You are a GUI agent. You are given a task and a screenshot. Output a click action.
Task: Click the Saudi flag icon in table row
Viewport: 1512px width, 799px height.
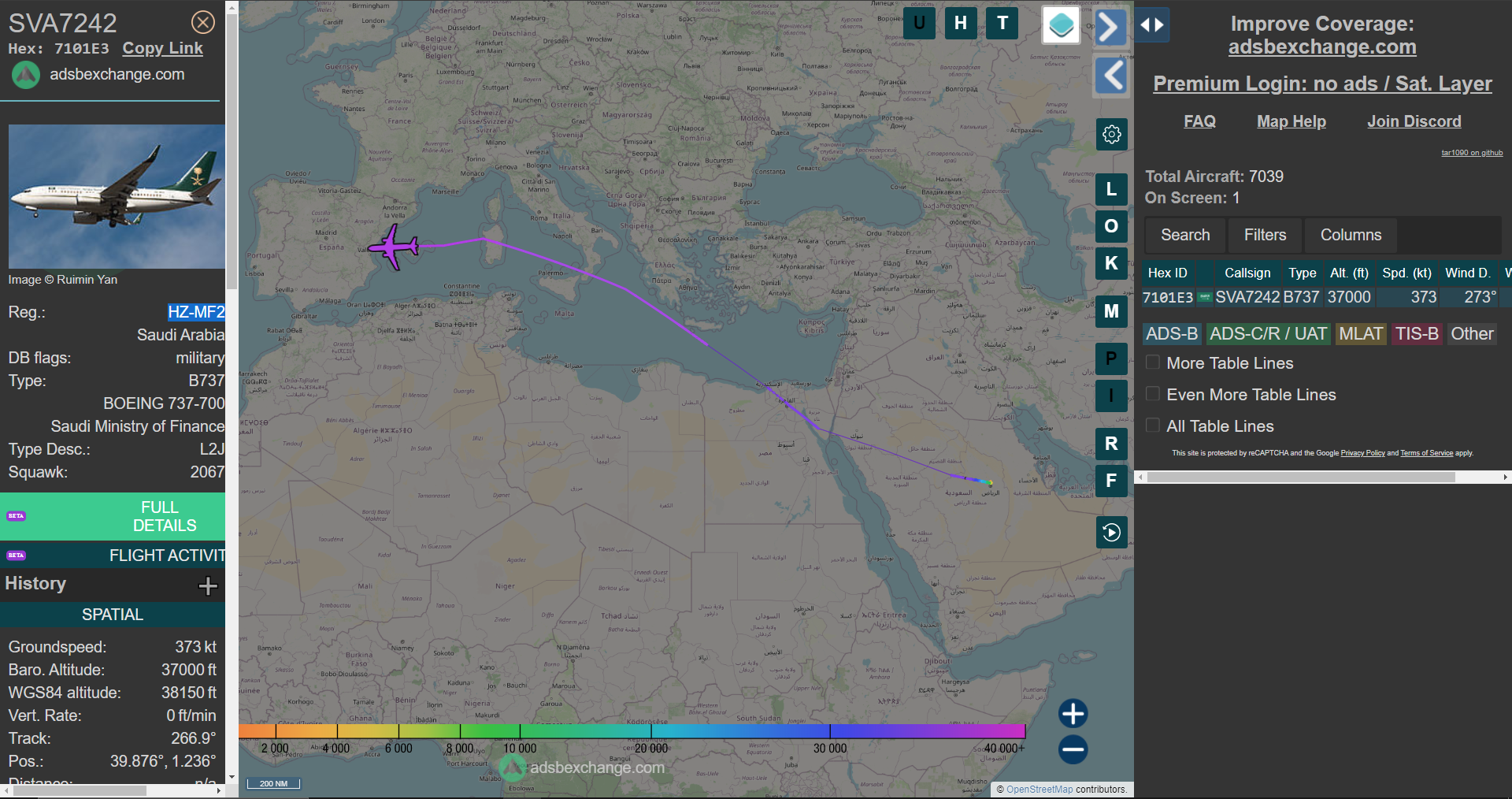1205,297
